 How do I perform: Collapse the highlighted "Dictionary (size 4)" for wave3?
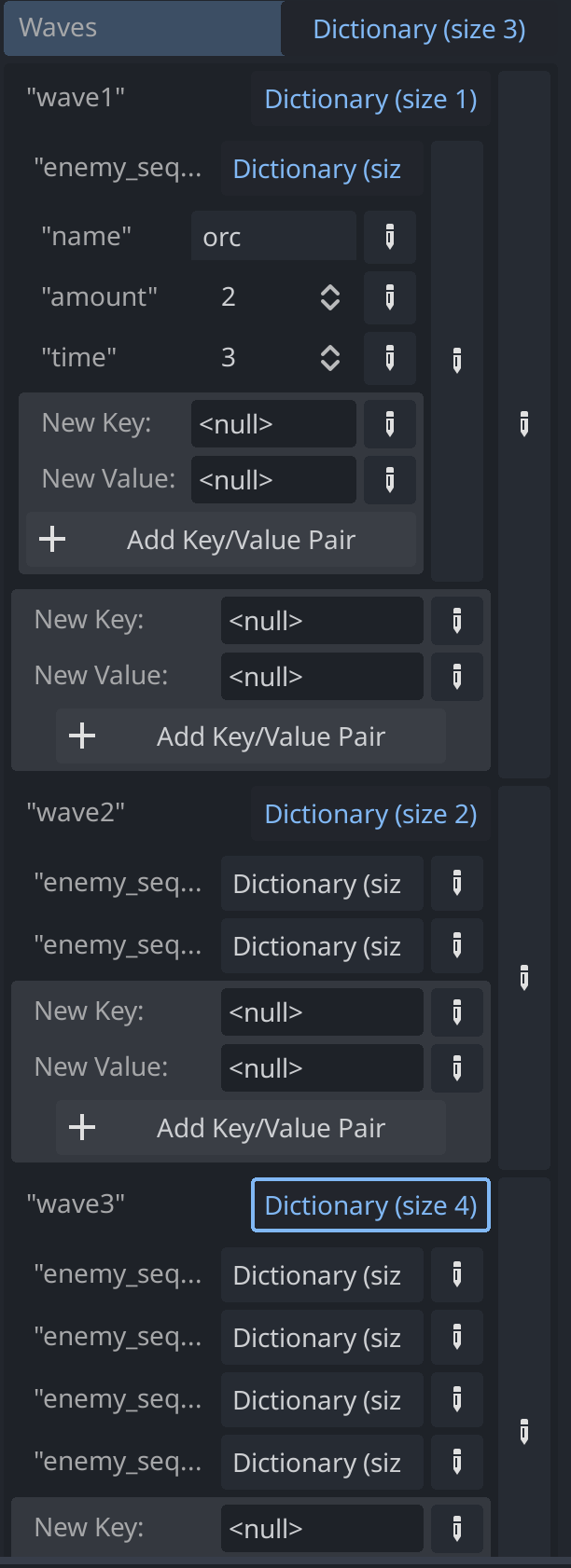369,1204
